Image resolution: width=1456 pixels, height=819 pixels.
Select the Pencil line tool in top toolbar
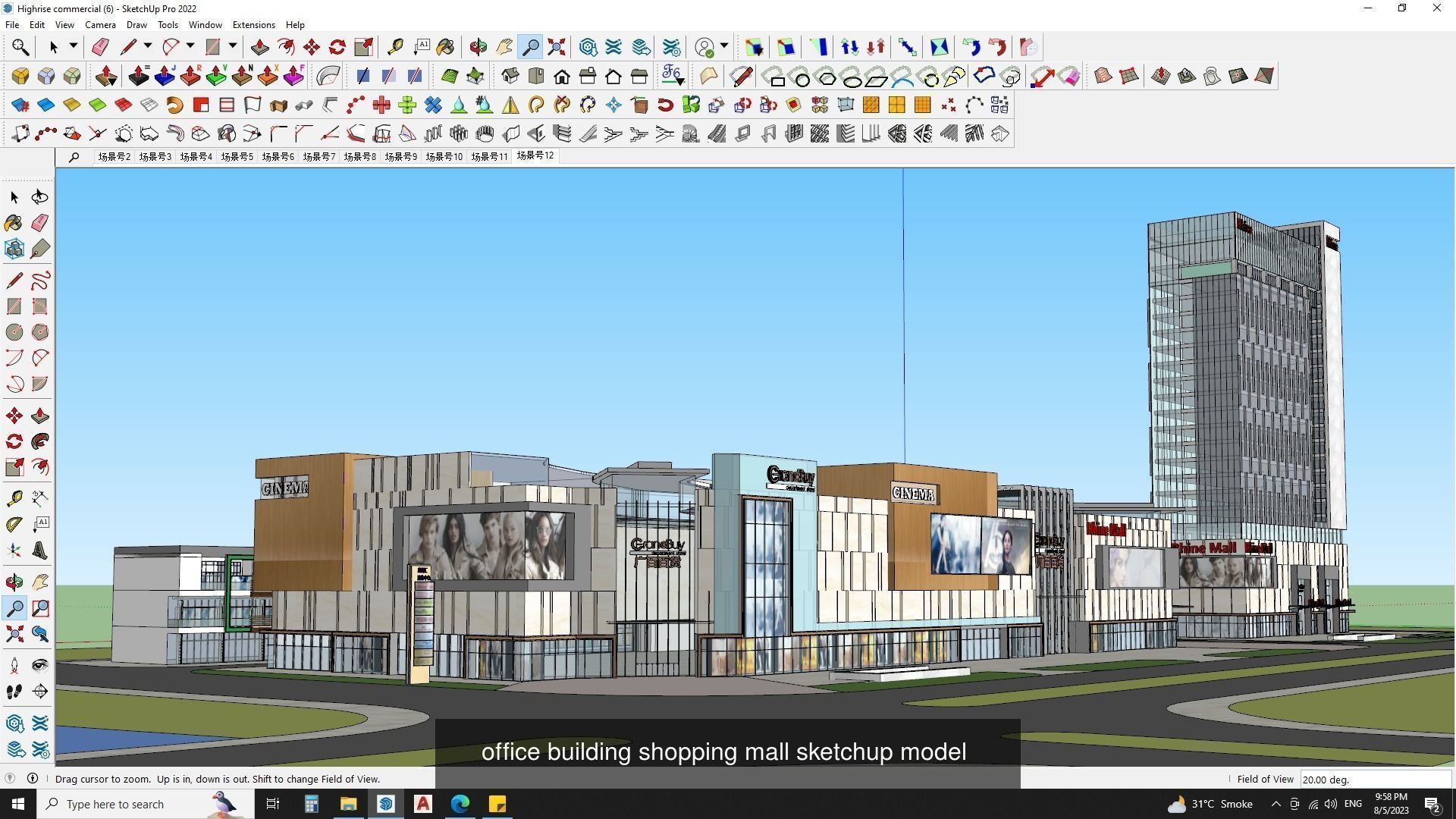coord(128,47)
